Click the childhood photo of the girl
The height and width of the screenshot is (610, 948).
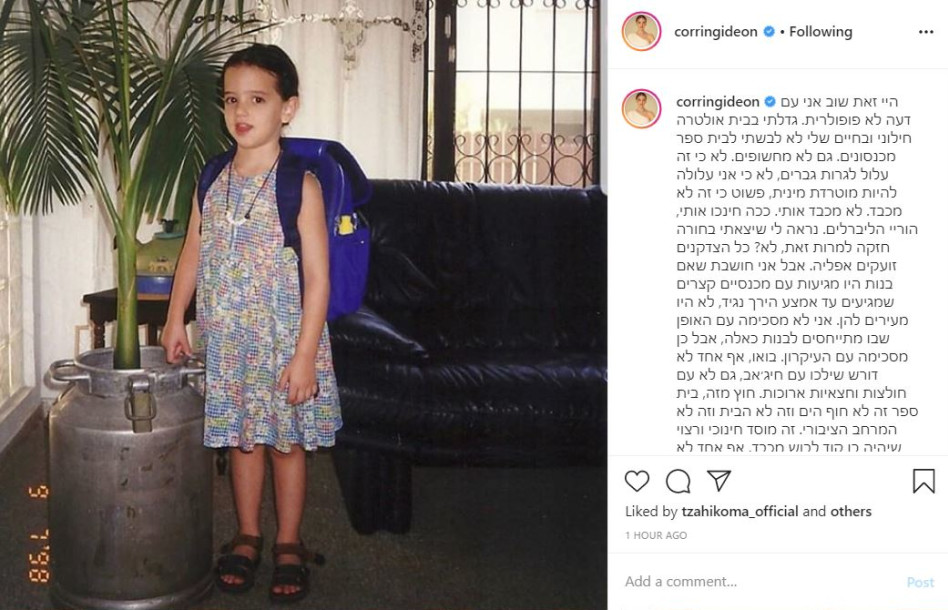[304, 305]
